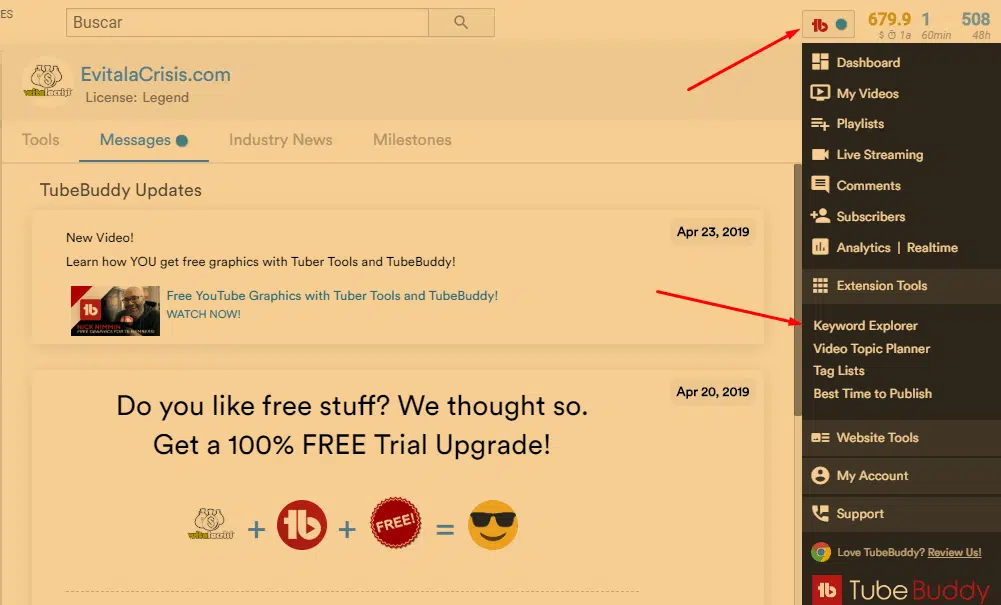Expand the Support section
The image size is (1001, 605).
[x=901, y=514]
